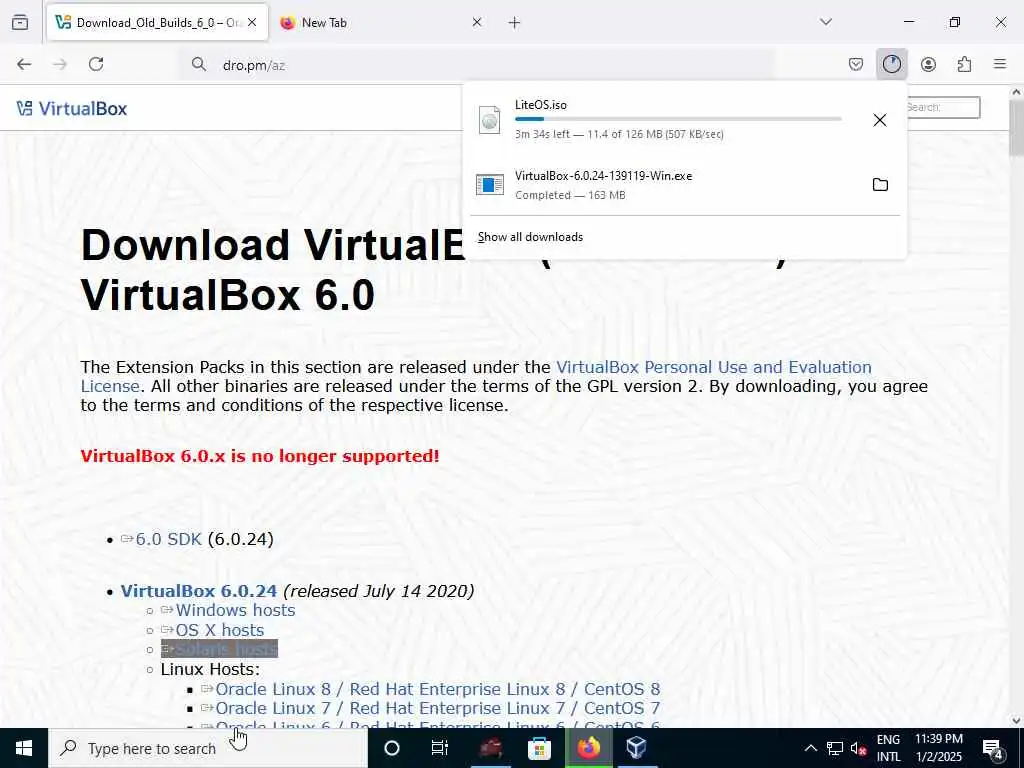Image resolution: width=1024 pixels, height=768 pixels.
Task: Click the OS X hosts download link
Action: point(219,630)
